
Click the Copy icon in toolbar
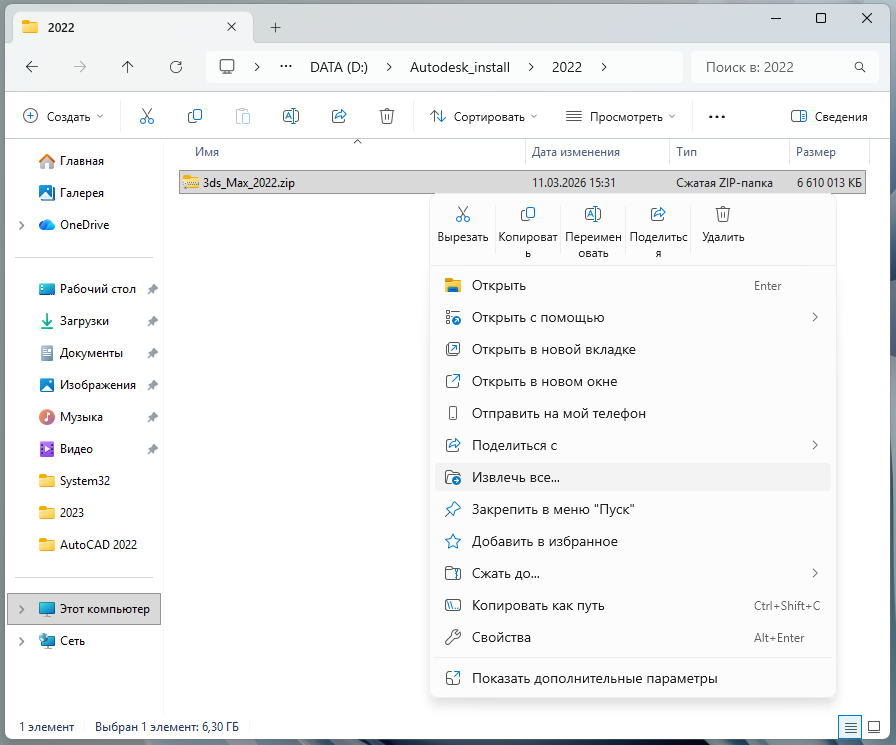point(195,117)
